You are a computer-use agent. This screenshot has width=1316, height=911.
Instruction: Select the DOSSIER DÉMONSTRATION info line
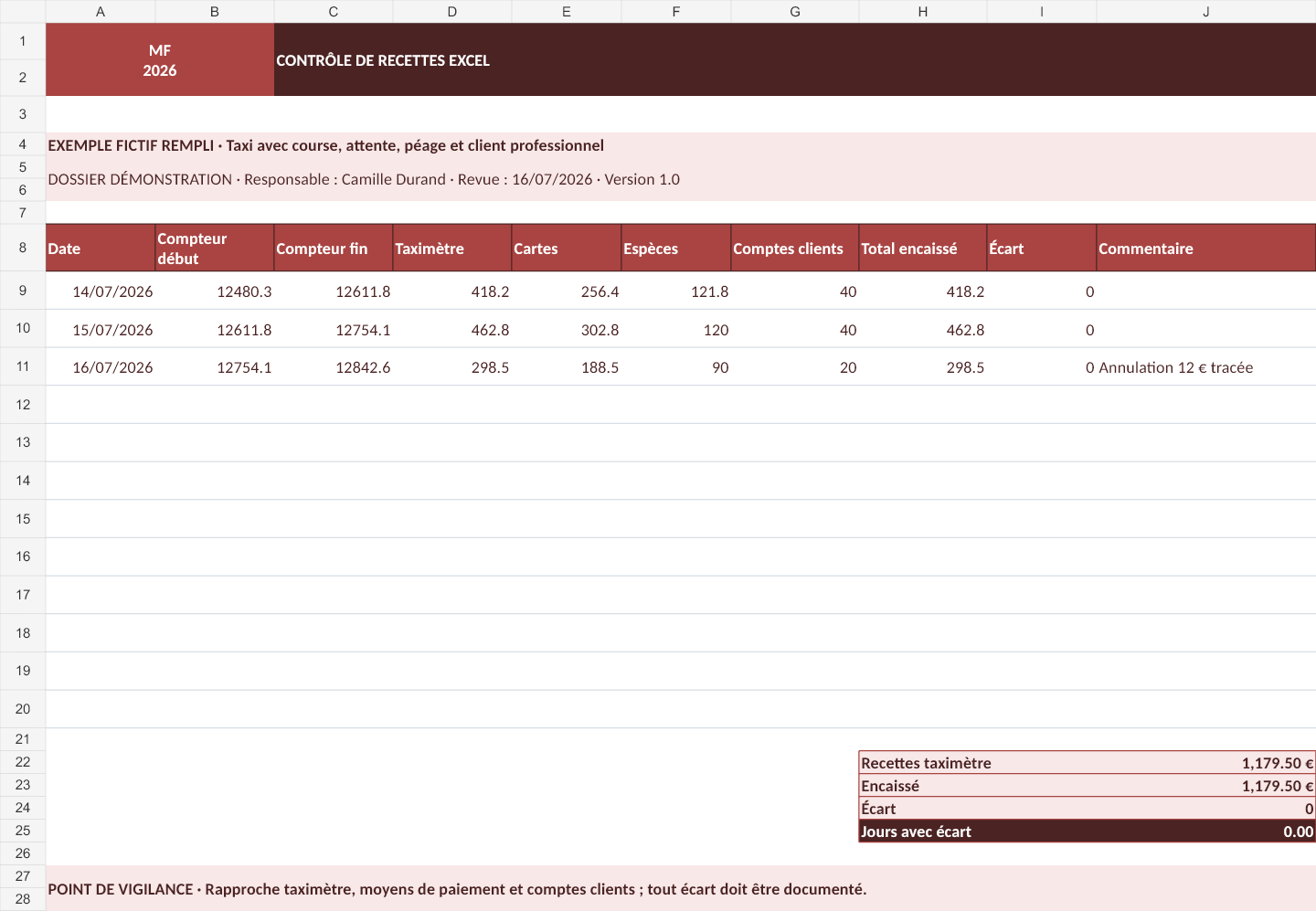point(681,179)
